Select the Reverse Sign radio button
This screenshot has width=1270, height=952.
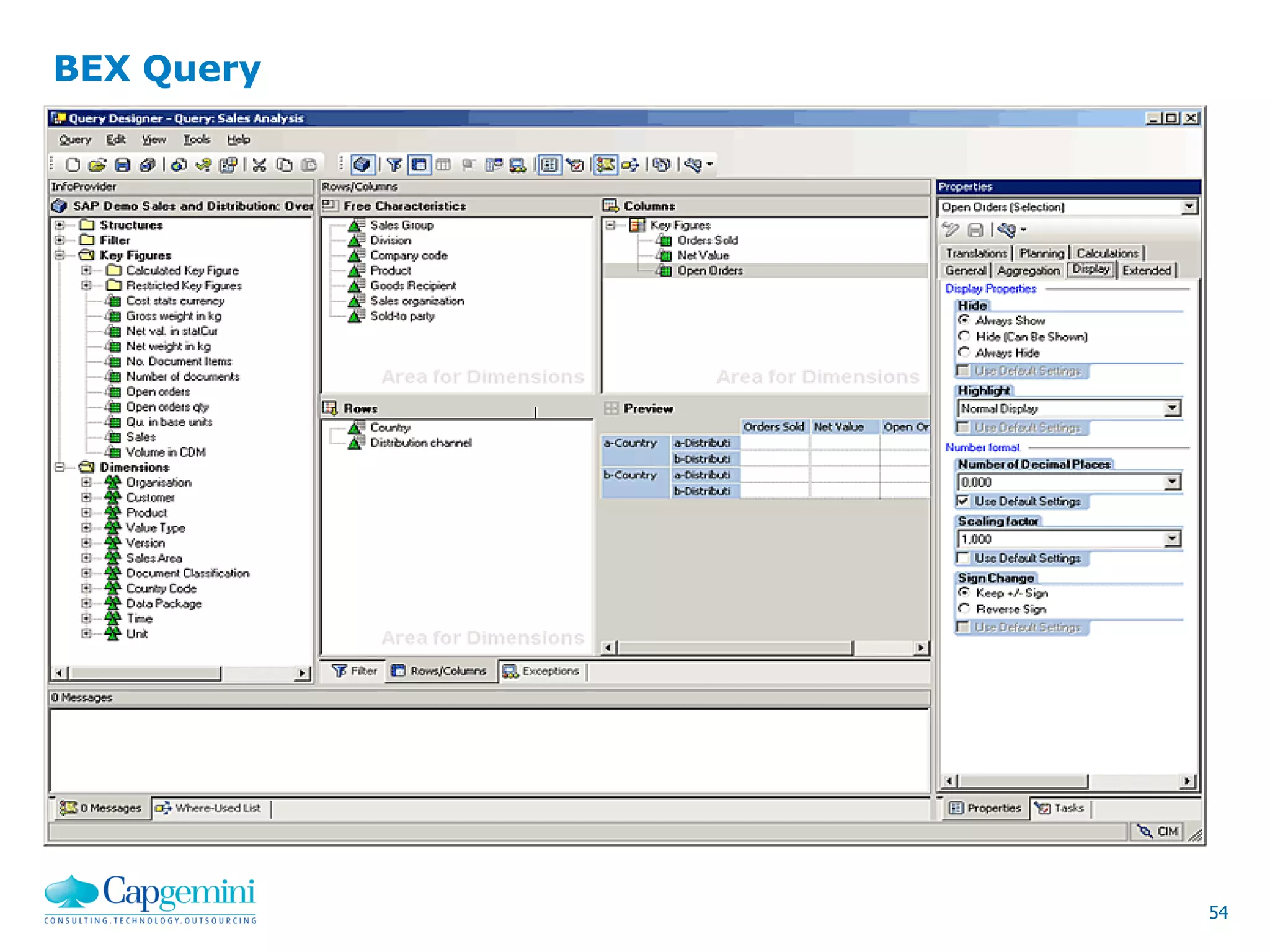[964, 609]
